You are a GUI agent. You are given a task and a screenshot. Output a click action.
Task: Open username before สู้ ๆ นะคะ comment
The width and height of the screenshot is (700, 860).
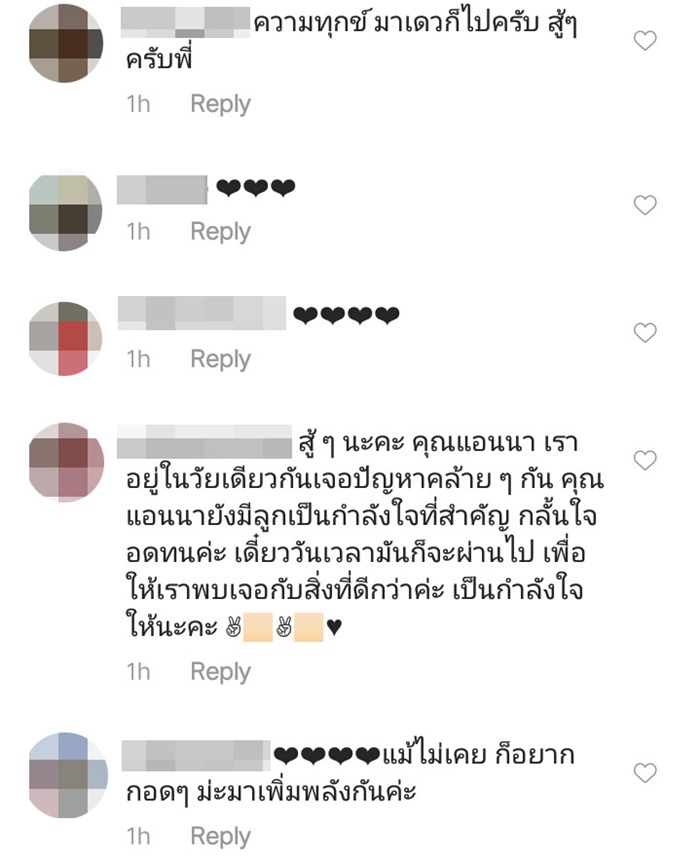click(204, 442)
